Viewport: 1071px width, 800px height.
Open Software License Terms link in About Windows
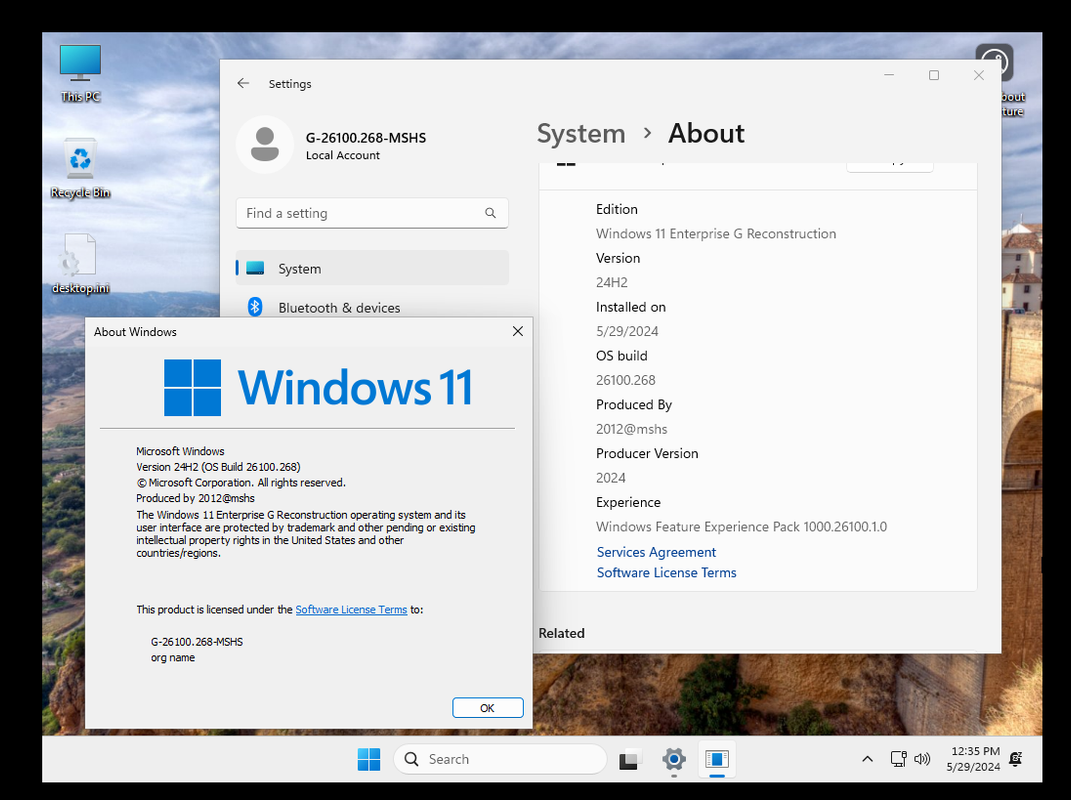coord(351,609)
